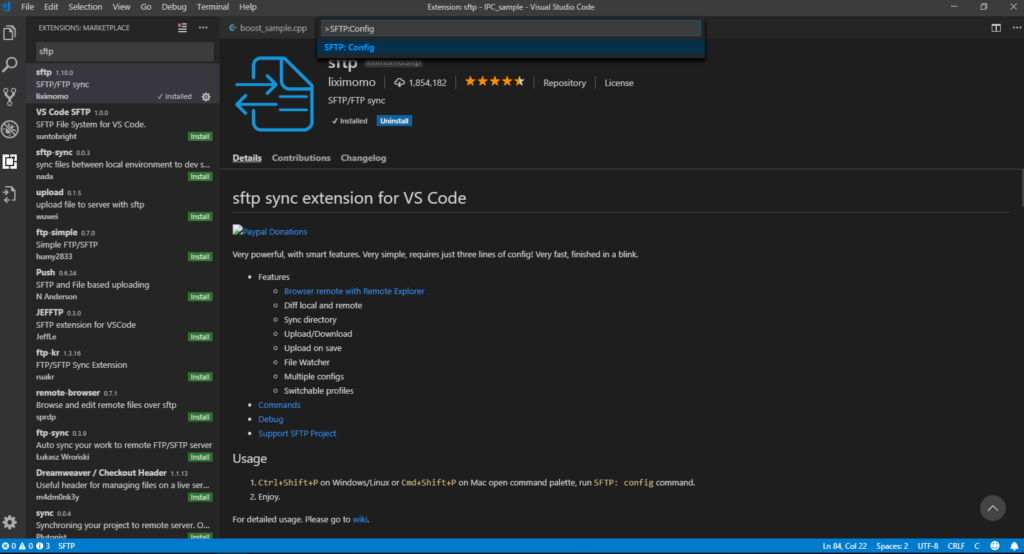Install the JEFFTP extension

coord(200,336)
